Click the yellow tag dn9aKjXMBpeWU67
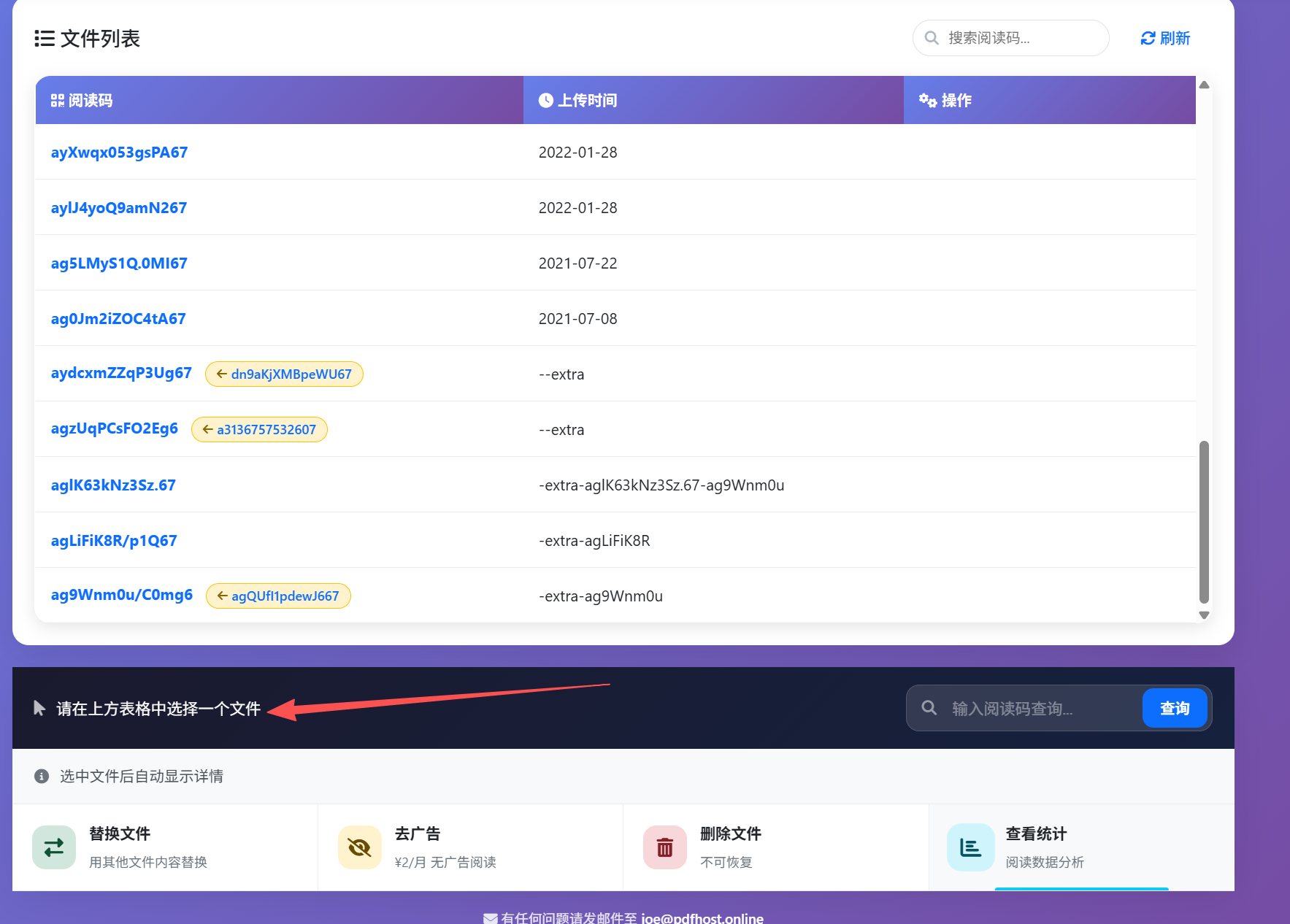Screen dimensions: 1290x924 click(284, 374)
